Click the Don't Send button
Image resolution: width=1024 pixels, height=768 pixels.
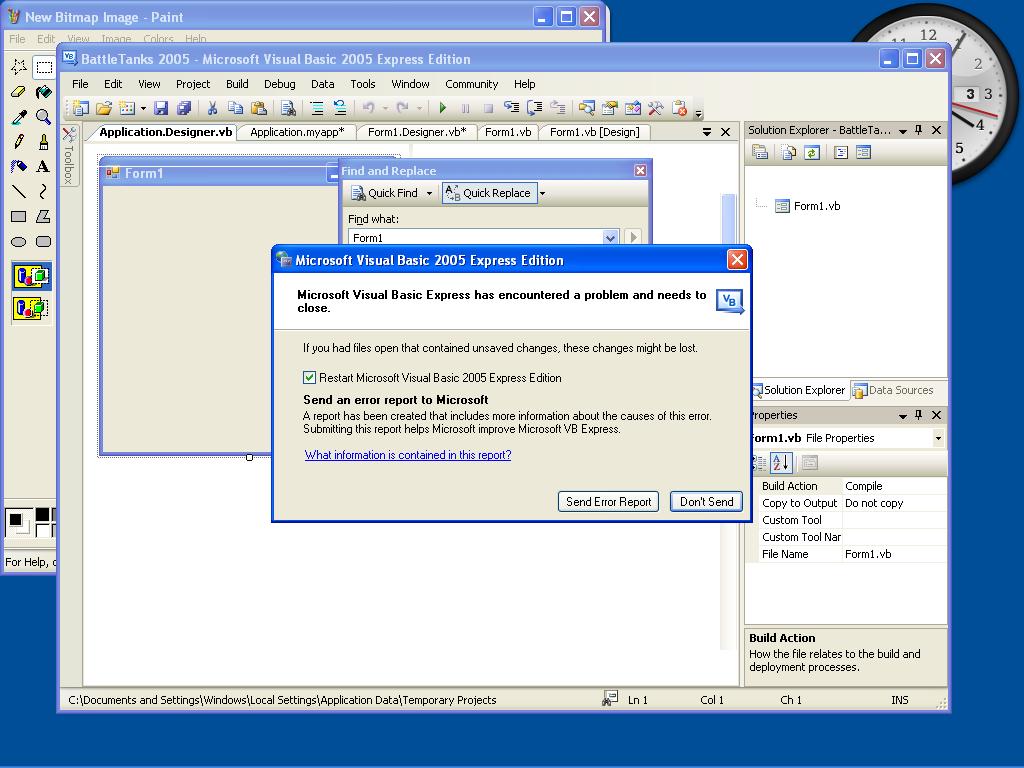707,502
